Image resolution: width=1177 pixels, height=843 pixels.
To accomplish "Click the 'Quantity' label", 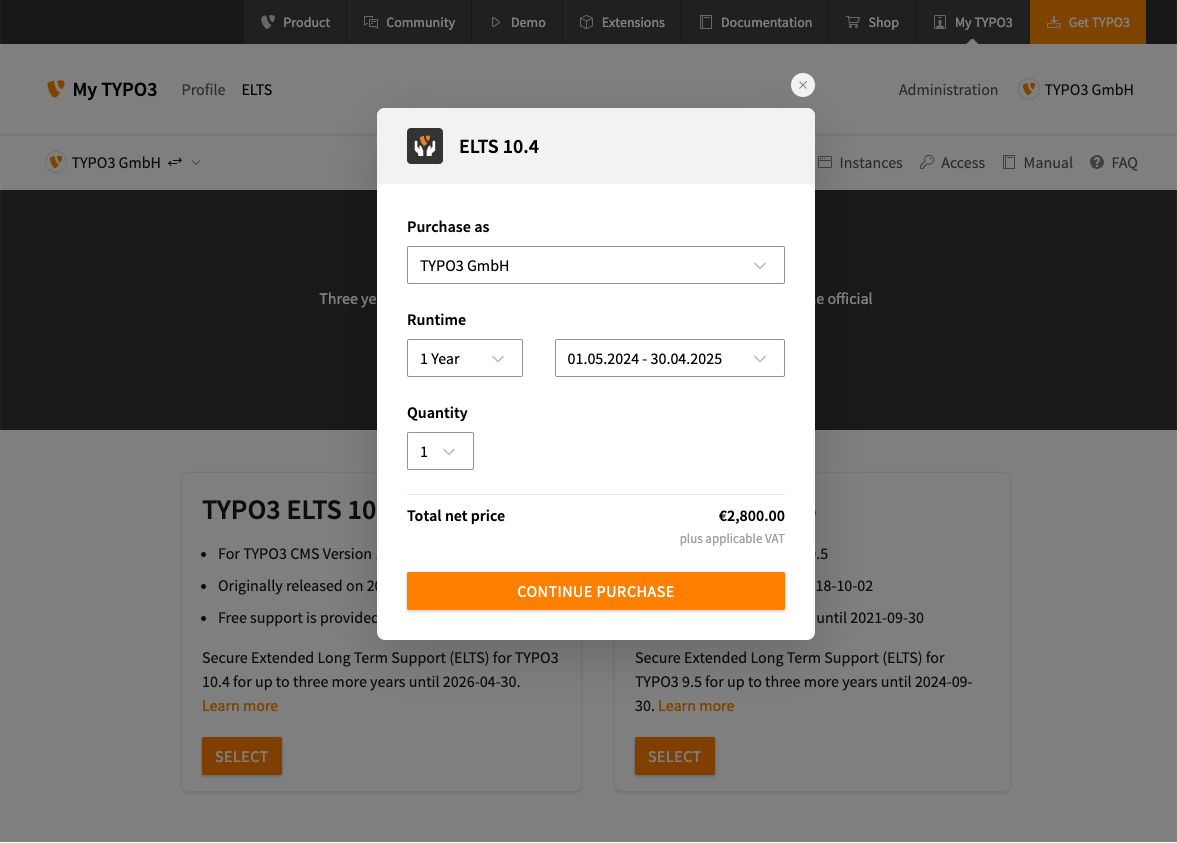I will [437, 413].
